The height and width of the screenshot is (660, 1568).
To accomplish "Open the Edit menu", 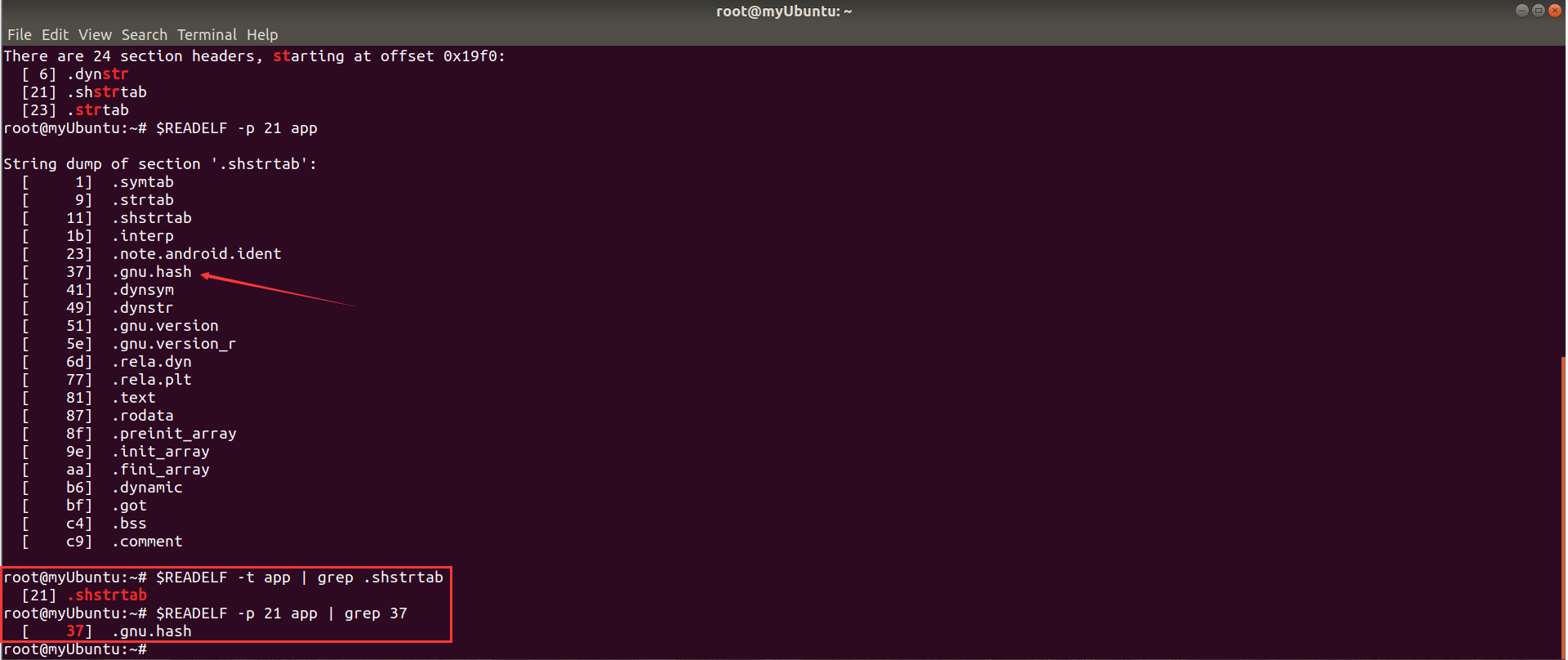I will pyautogui.click(x=55, y=34).
